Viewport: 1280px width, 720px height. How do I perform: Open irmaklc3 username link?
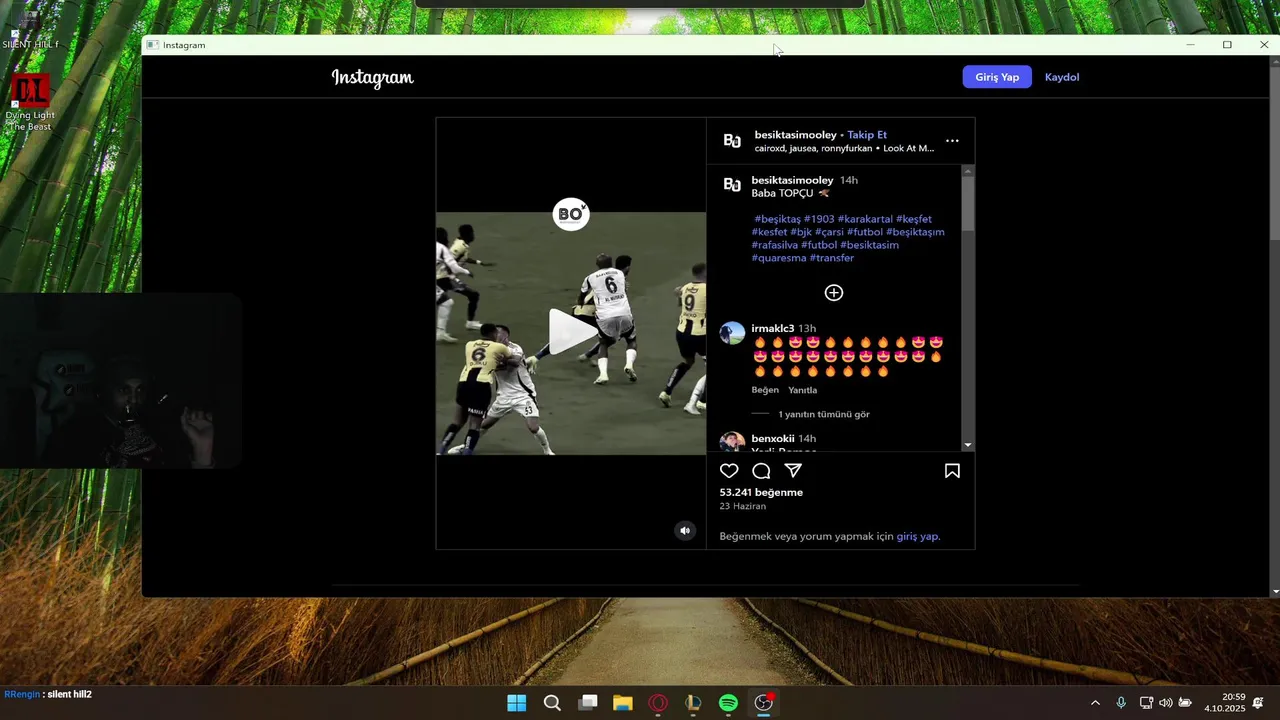point(773,328)
